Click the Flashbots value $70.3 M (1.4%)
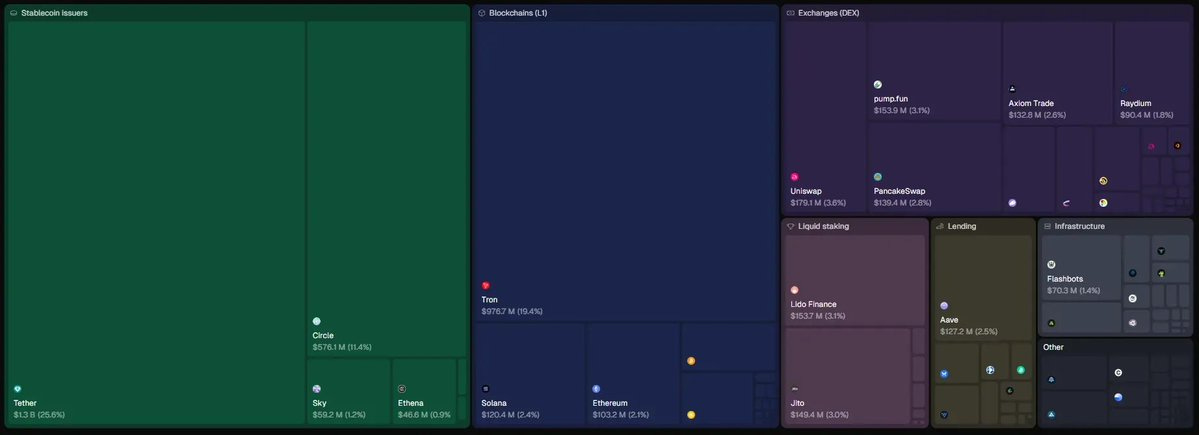This screenshot has height=435, width=1199. pyautogui.click(x=1074, y=291)
